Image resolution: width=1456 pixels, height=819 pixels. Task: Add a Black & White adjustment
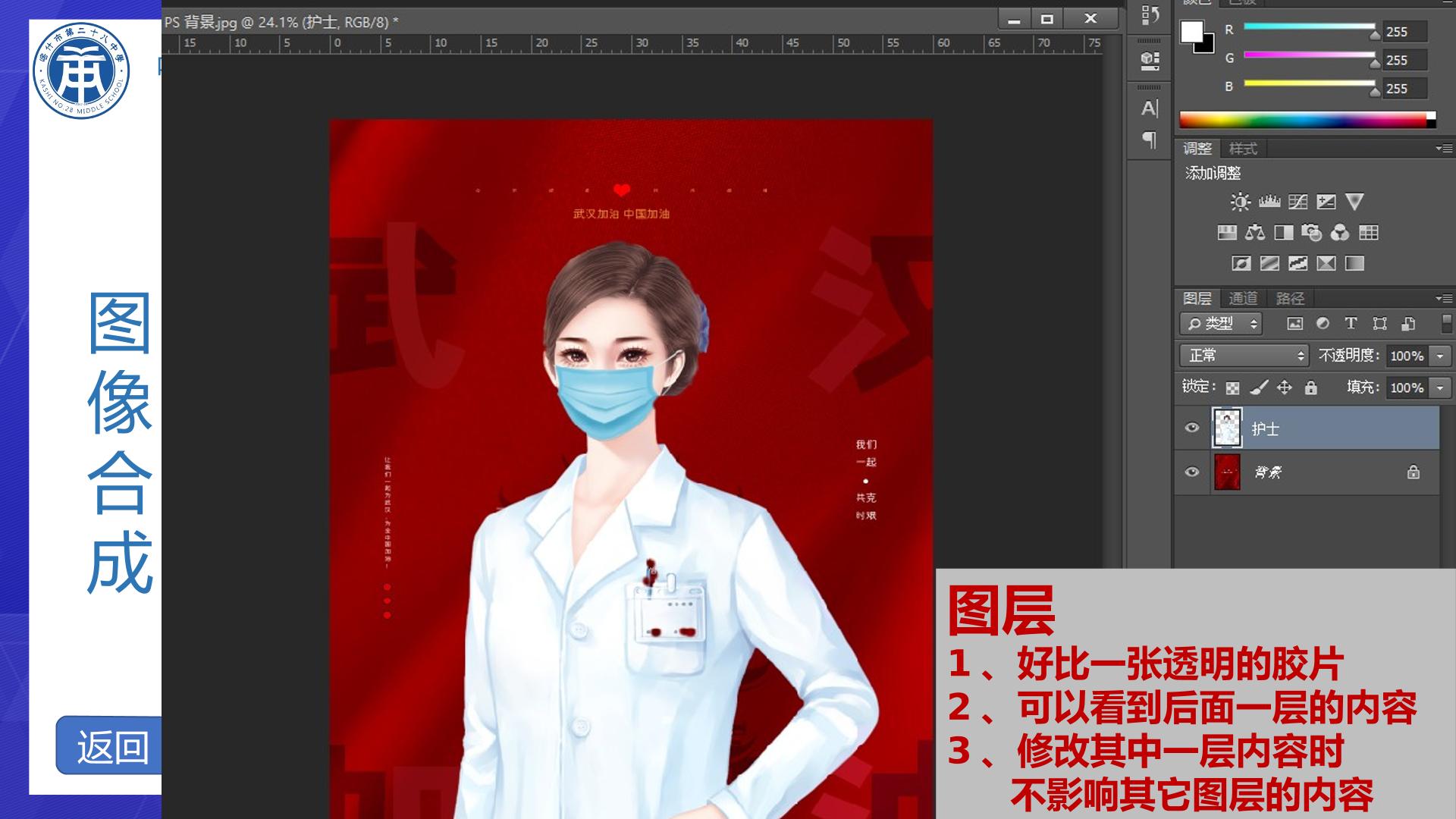click(1284, 233)
